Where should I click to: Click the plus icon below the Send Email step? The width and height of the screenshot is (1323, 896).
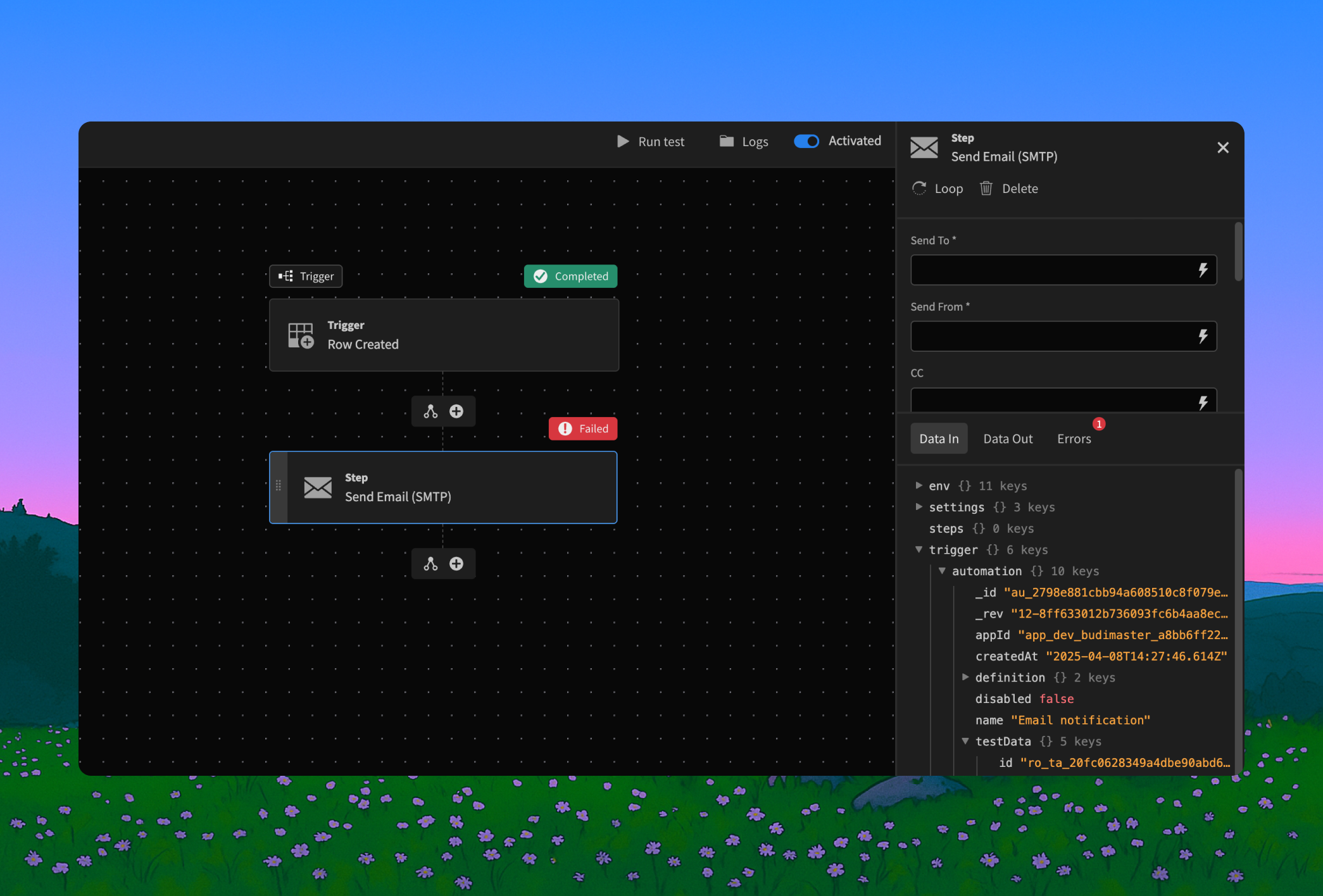pyautogui.click(x=456, y=564)
